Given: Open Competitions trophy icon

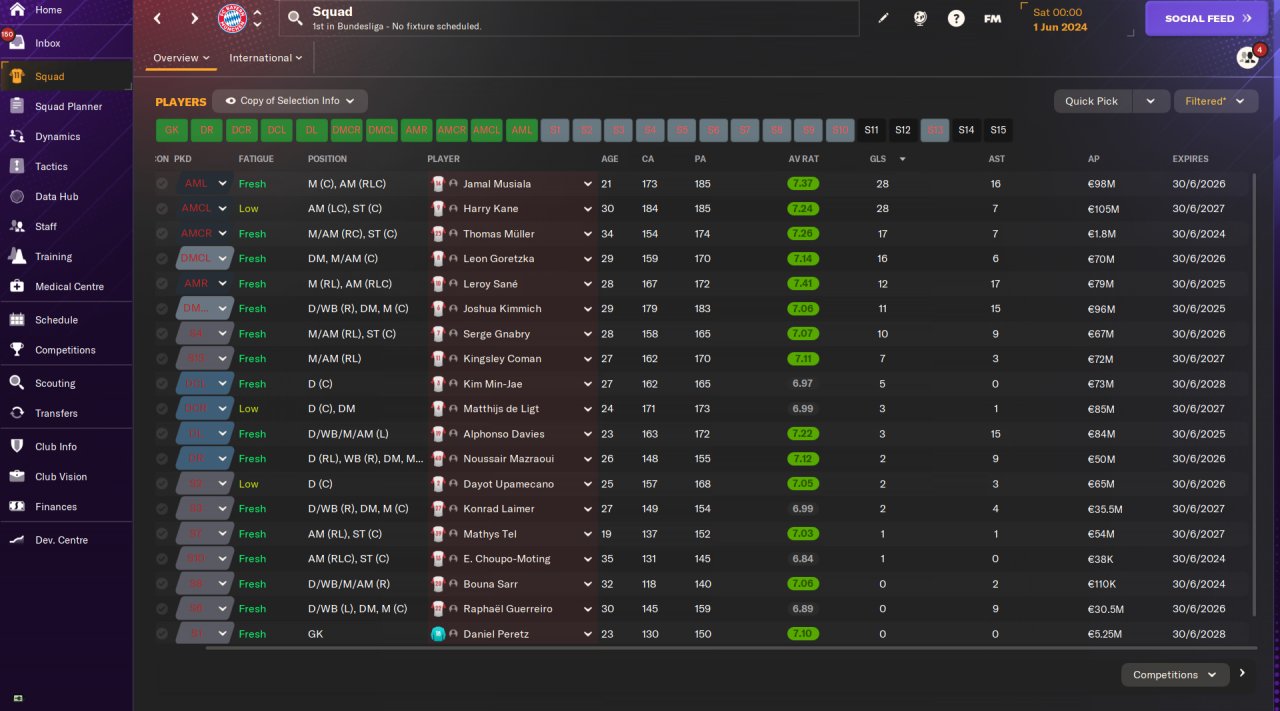Looking at the screenshot, I should pyautogui.click(x=17, y=350).
